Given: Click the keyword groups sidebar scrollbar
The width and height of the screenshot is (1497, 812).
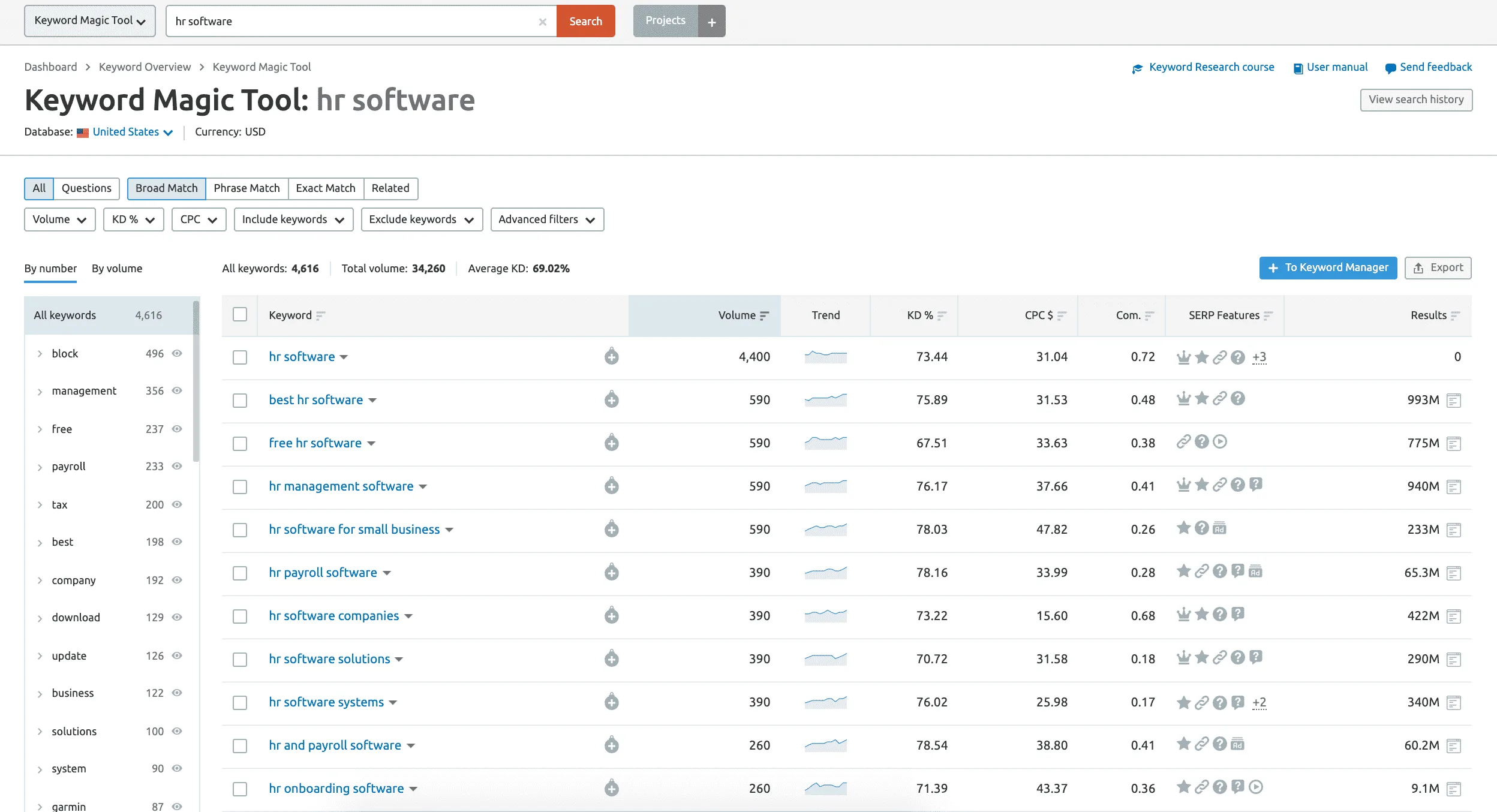Looking at the screenshot, I should click(196, 381).
